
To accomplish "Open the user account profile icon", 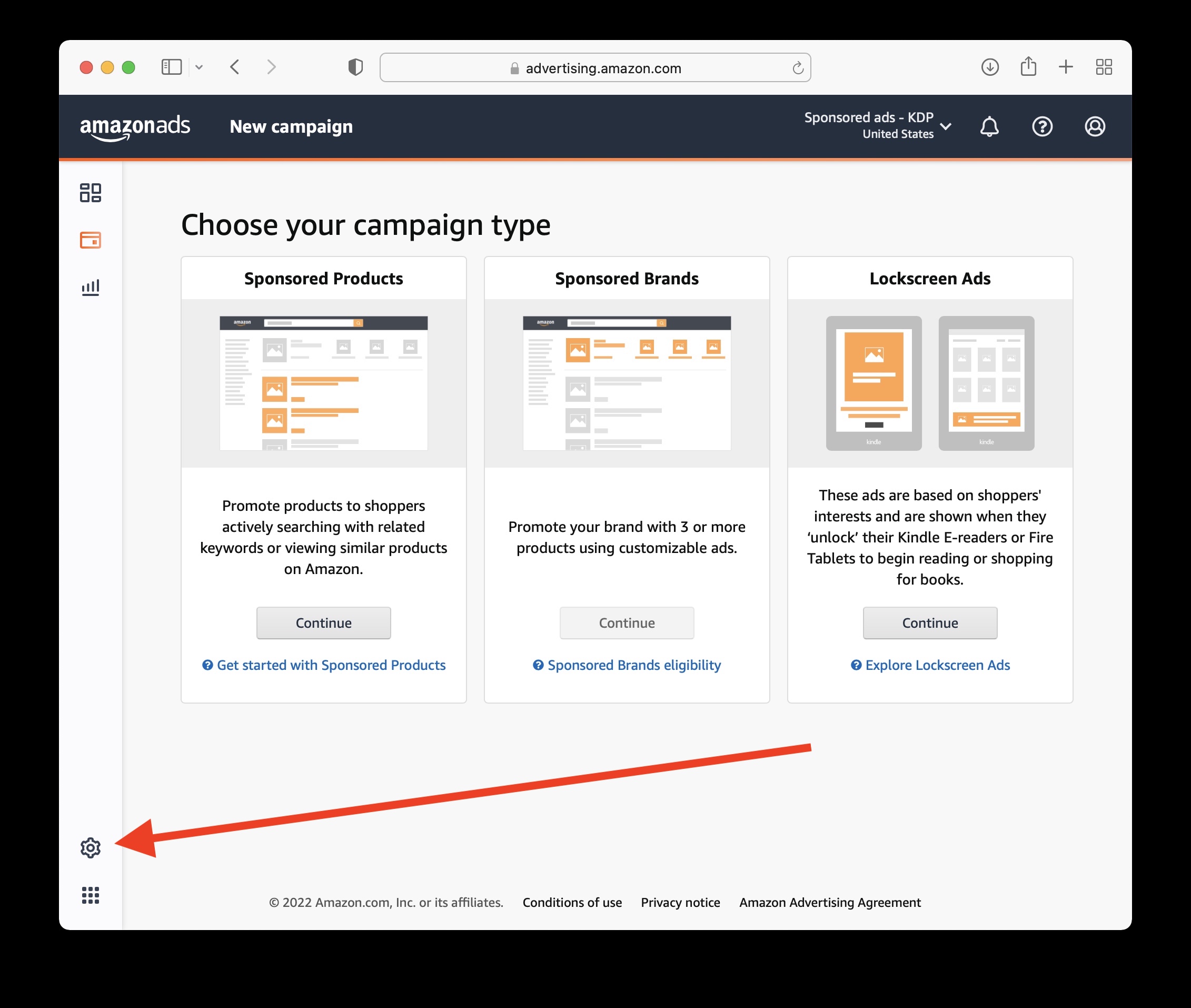I will click(1095, 126).
